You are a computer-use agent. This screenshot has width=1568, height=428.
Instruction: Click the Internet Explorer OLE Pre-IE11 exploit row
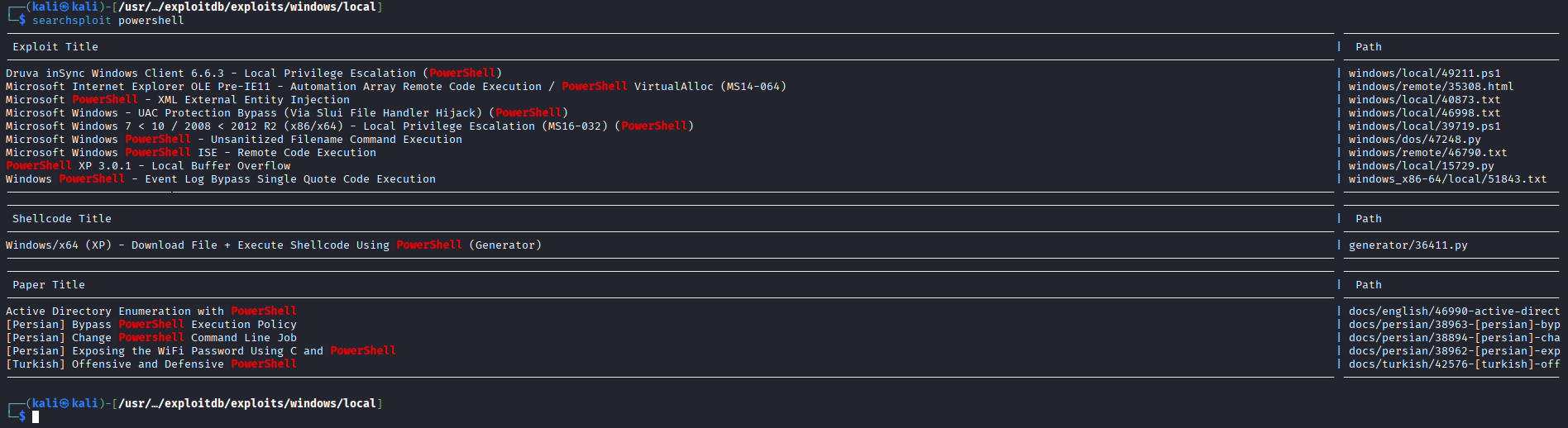[396, 87]
